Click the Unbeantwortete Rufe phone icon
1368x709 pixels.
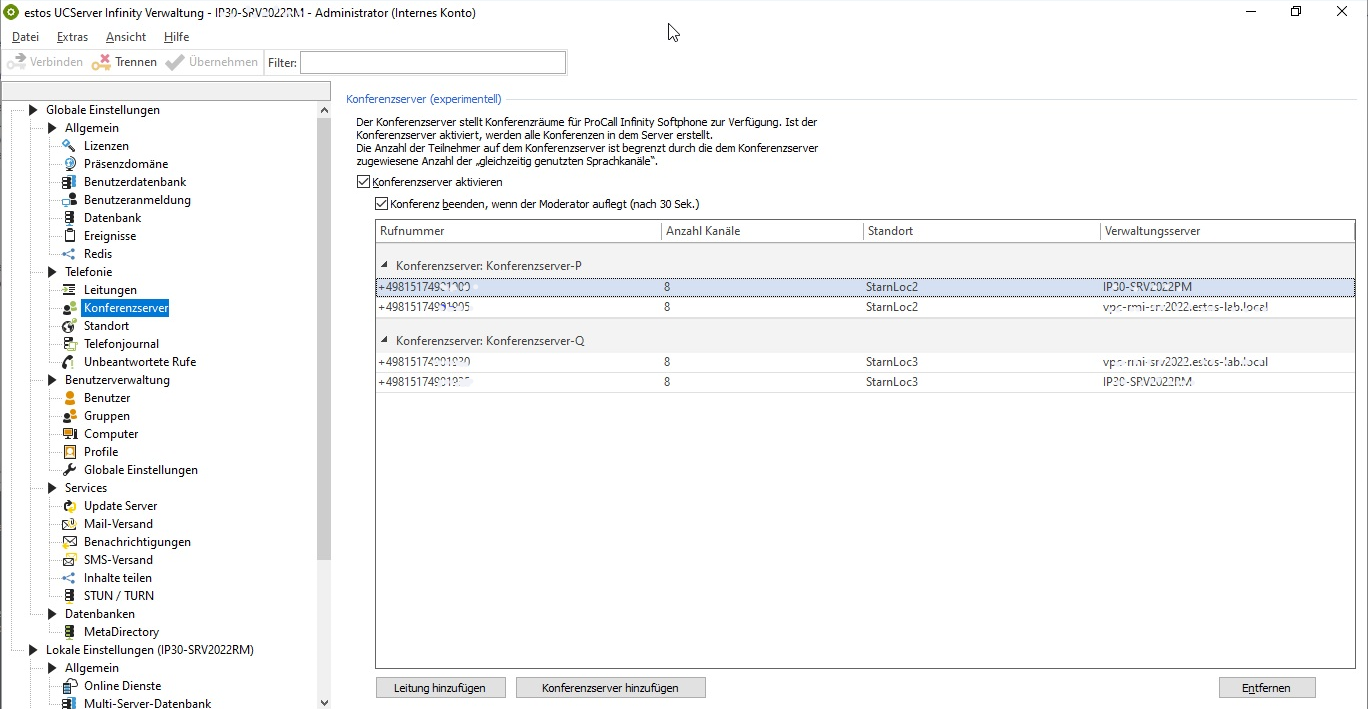point(69,362)
